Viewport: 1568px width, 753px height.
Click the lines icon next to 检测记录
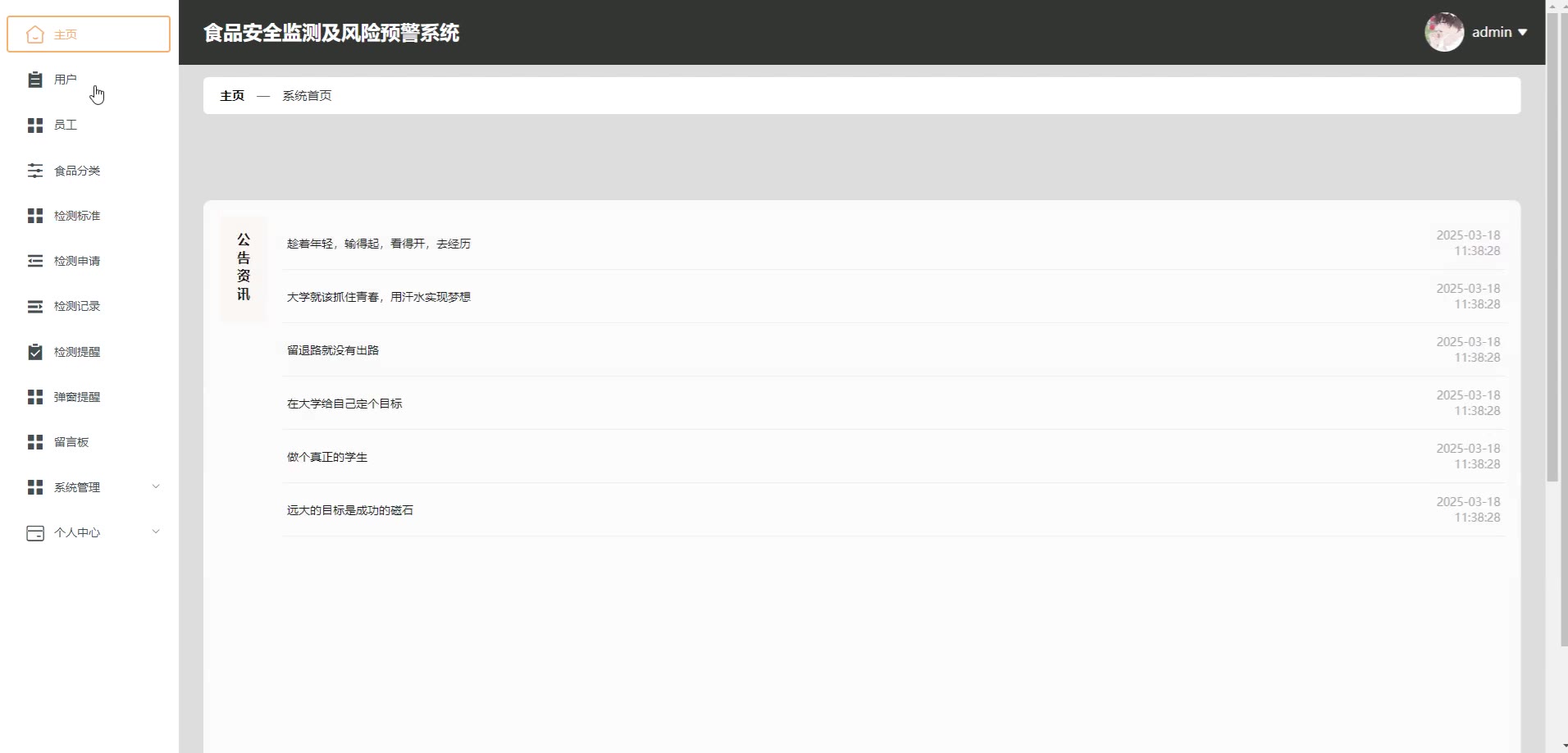pyautogui.click(x=35, y=306)
